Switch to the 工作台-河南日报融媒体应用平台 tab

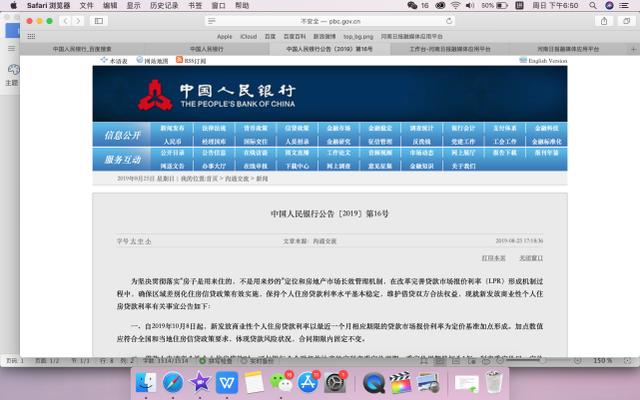point(450,49)
